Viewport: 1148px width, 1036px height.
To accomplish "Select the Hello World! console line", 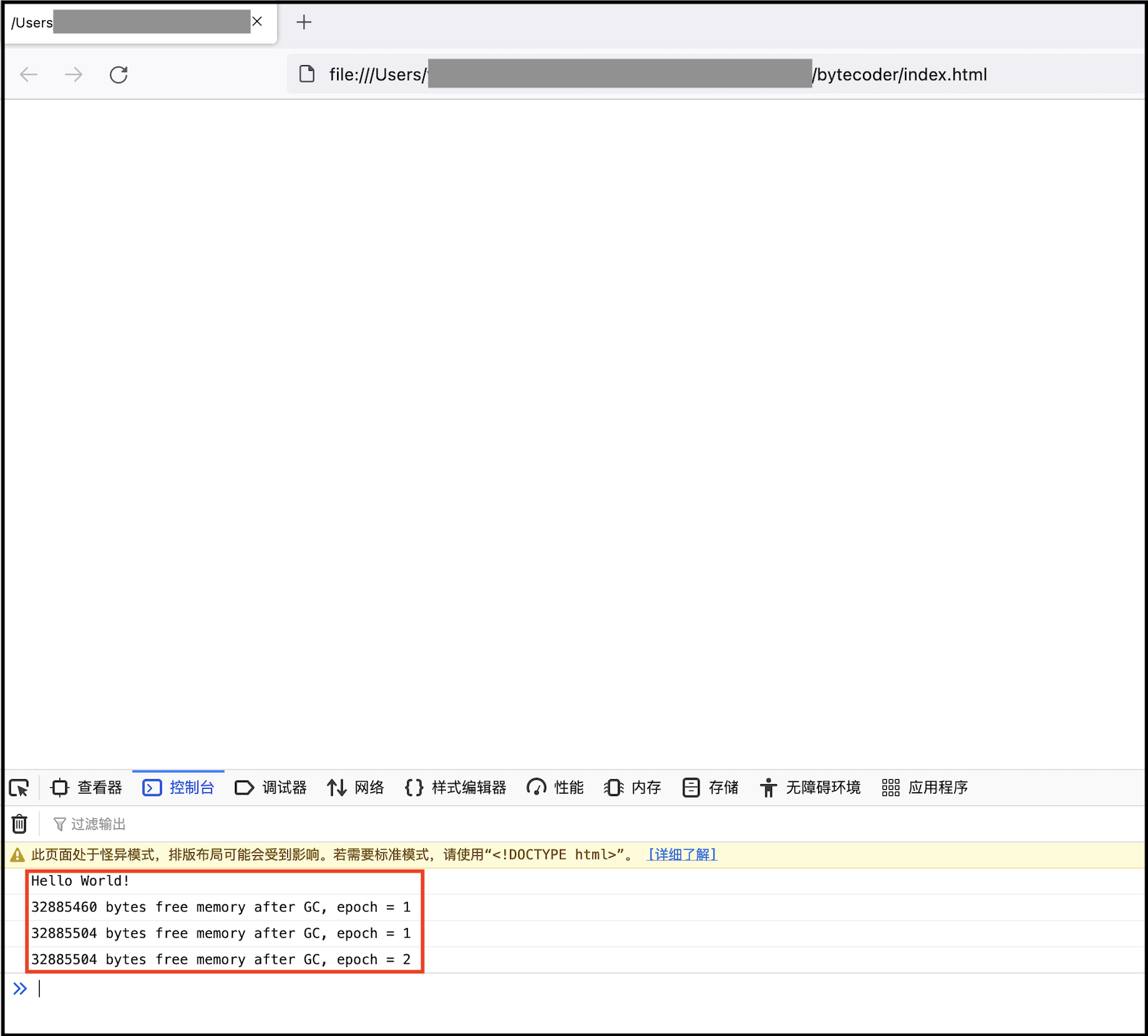I will pyautogui.click(x=80, y=880).
